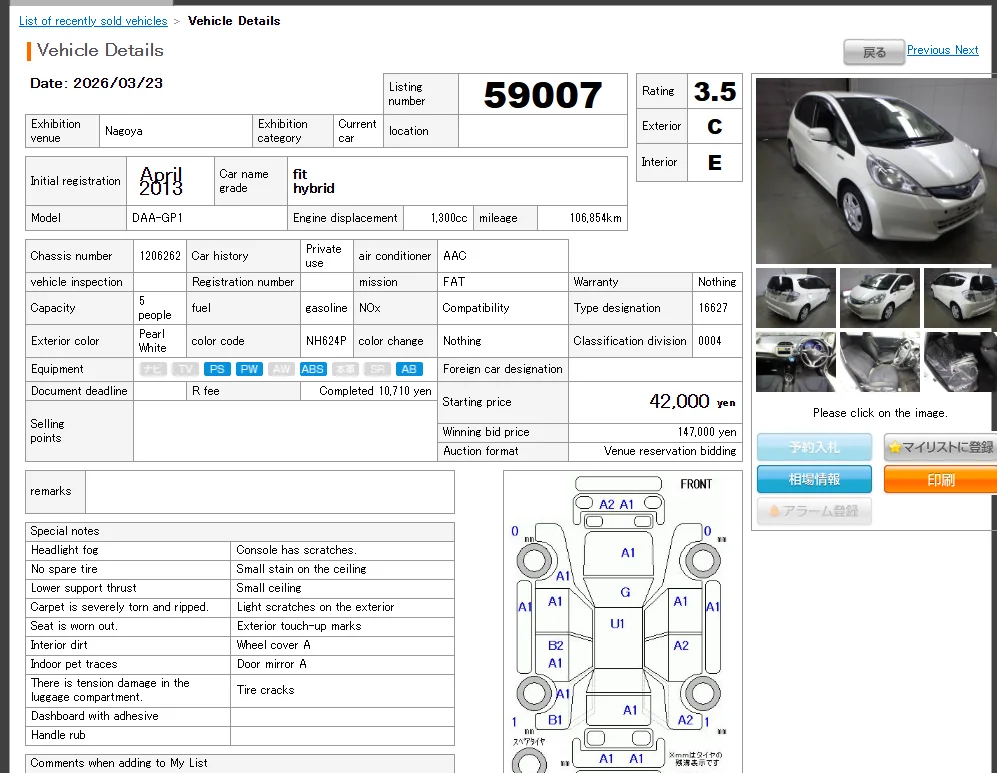Click the PS equipment badge
Viewport: 997px width, 773px height.
[x=217, y=369]
